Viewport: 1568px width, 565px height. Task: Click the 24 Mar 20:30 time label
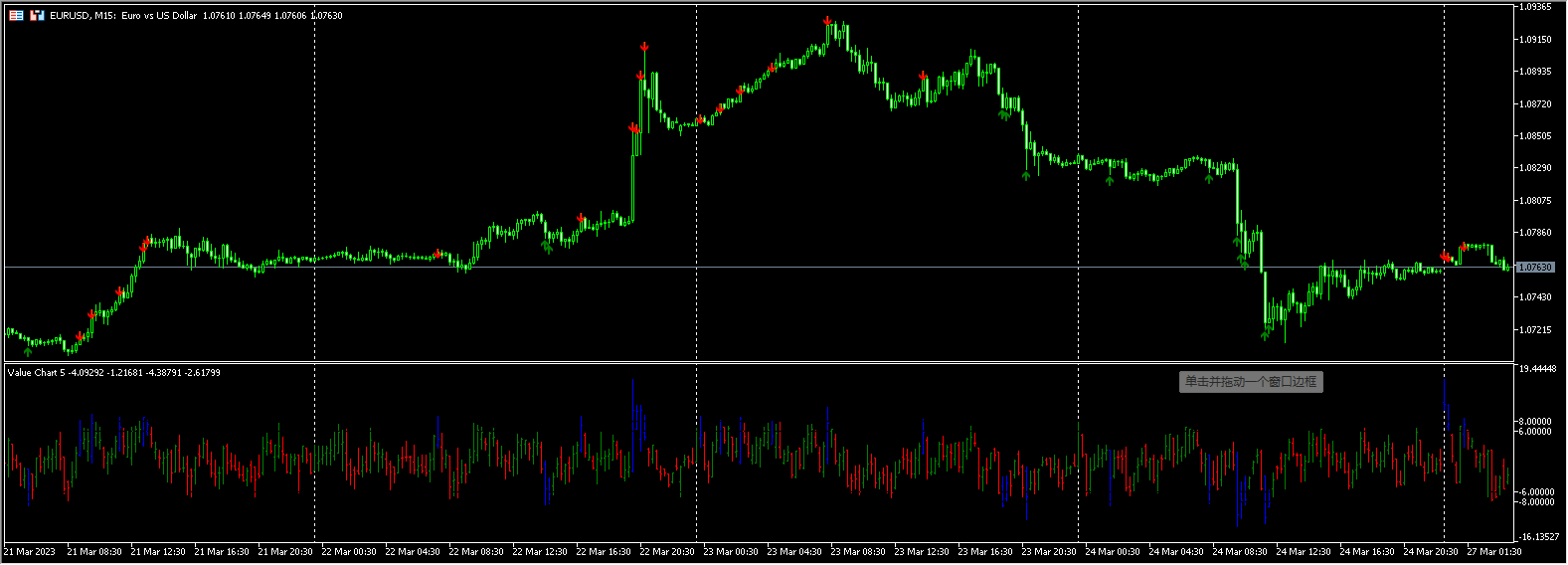(x=1431, y=552)
